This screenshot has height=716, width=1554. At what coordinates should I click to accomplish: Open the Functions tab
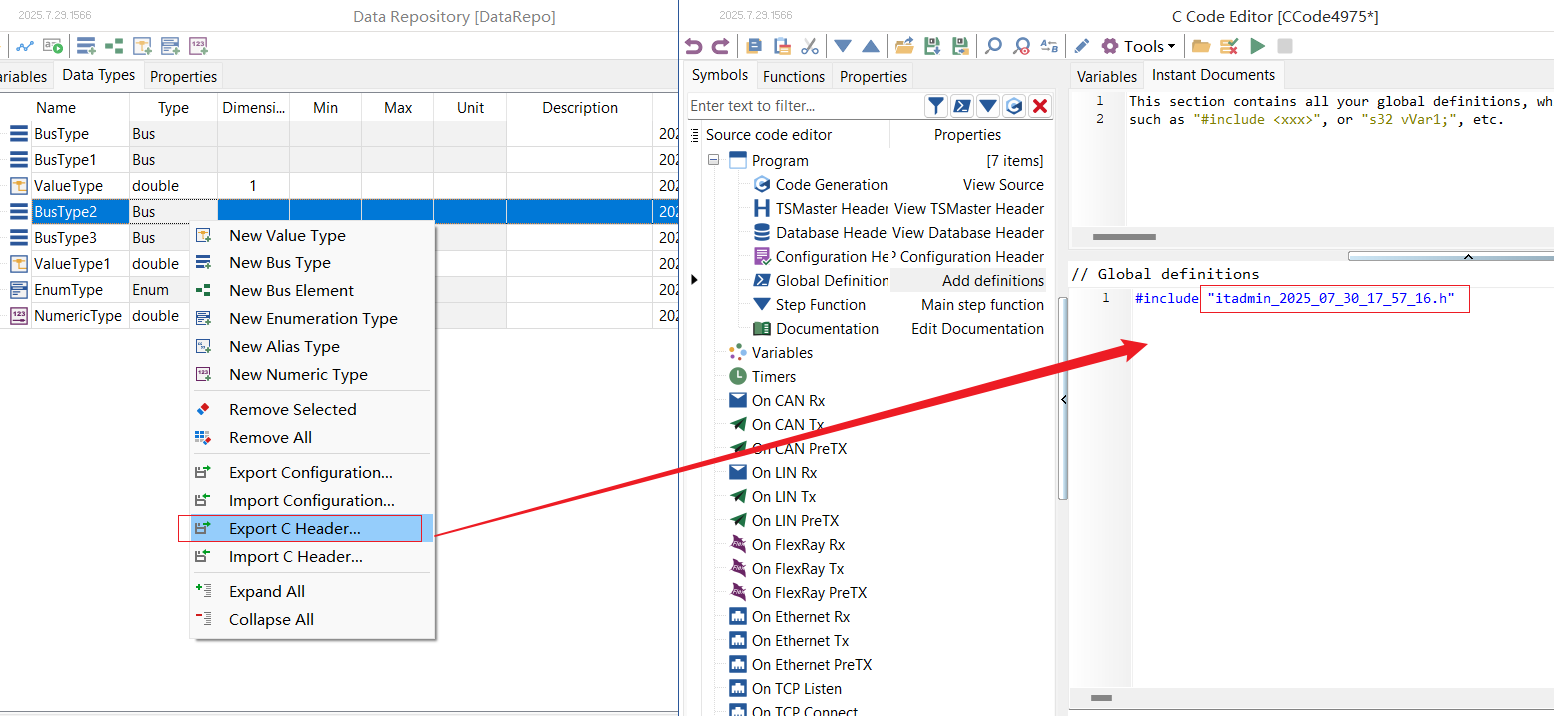pos(794,76)
